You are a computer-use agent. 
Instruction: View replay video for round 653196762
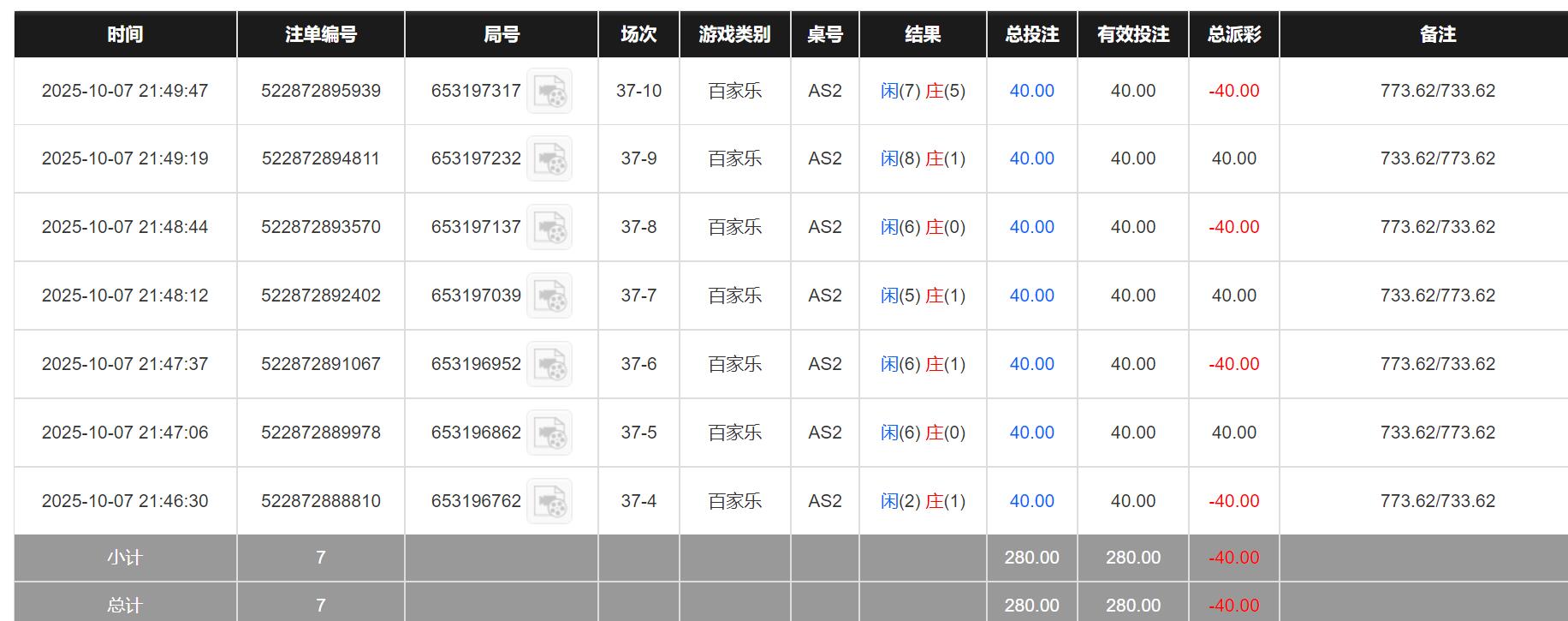pos(552,501)
